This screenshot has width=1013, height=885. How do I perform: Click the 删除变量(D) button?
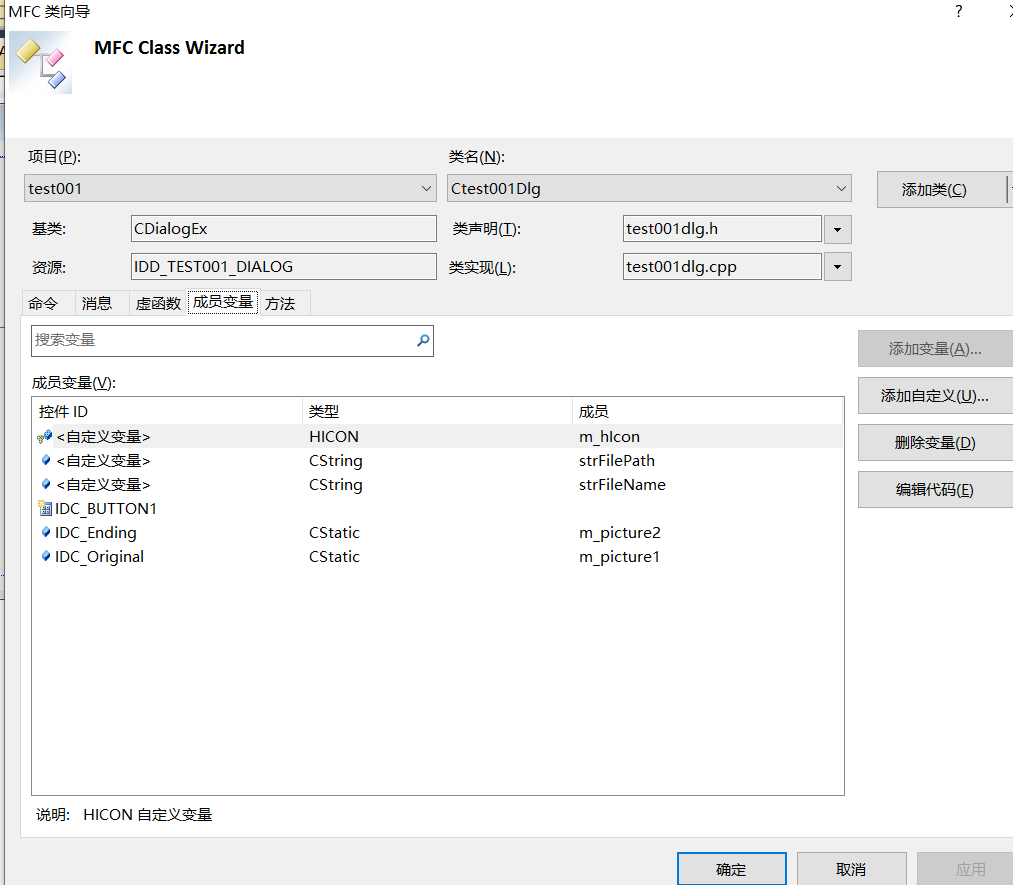pyautogui.click(x=935, y=443)
